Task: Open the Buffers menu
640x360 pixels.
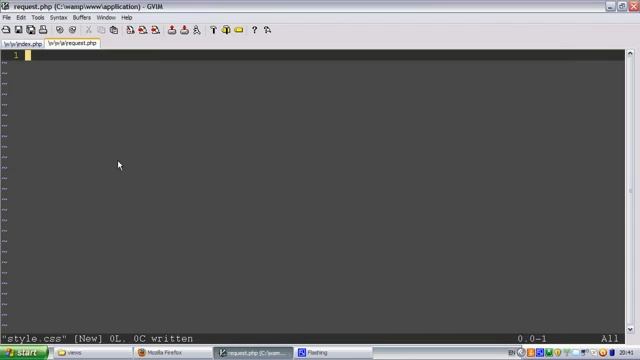Action: coord(82,18)
